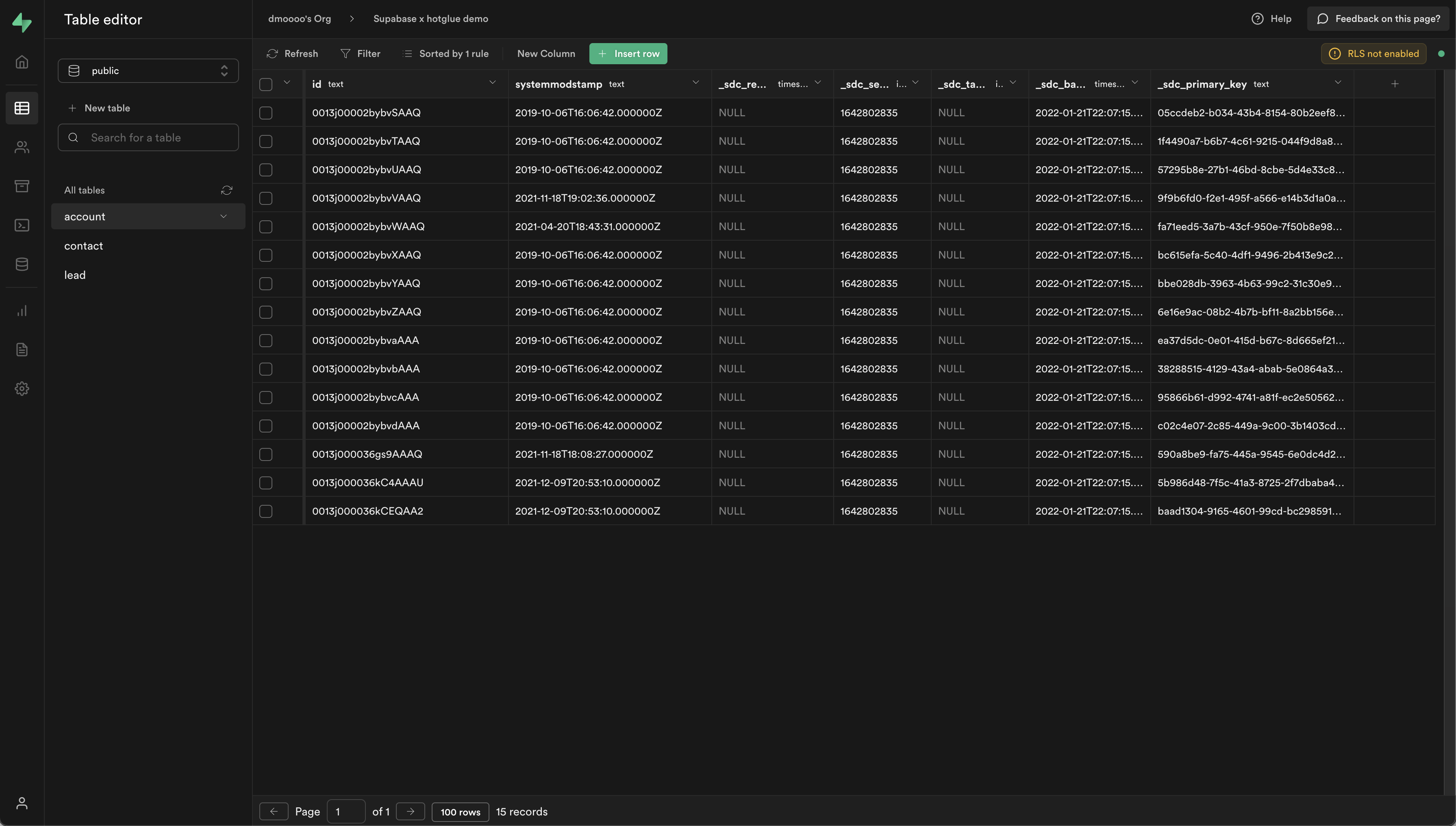Click the Supabase logo icon

(x=22, y=22)
